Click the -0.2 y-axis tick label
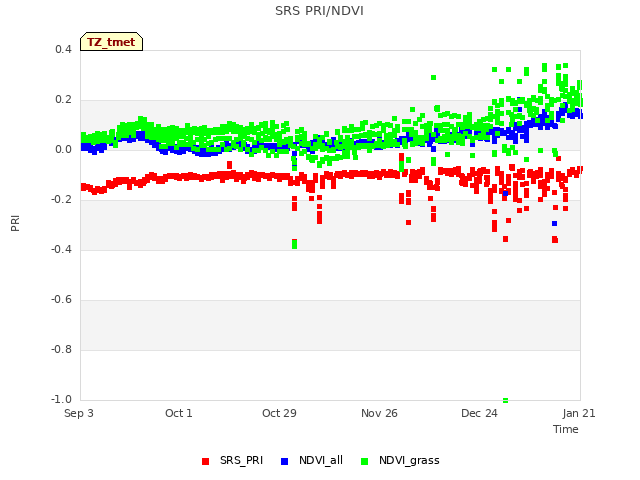640x480 pixels. (61, 200)
